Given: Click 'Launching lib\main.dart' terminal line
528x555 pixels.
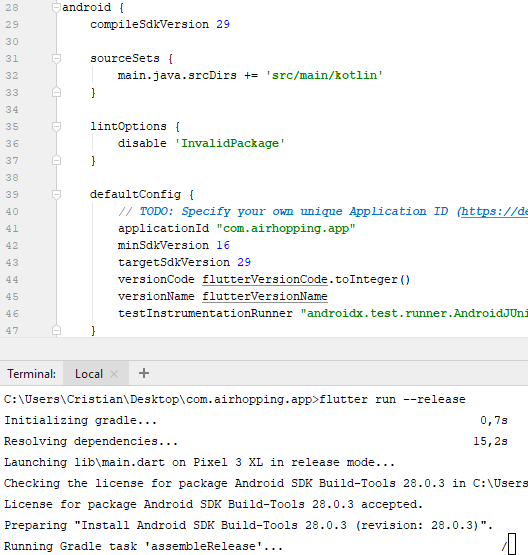Looking at the screenshot, I should tap(199, 462).
